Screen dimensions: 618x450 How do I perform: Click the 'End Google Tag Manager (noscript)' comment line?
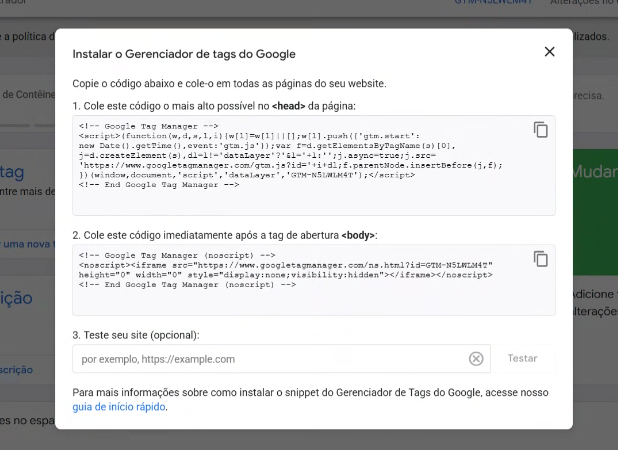(187, 285)
